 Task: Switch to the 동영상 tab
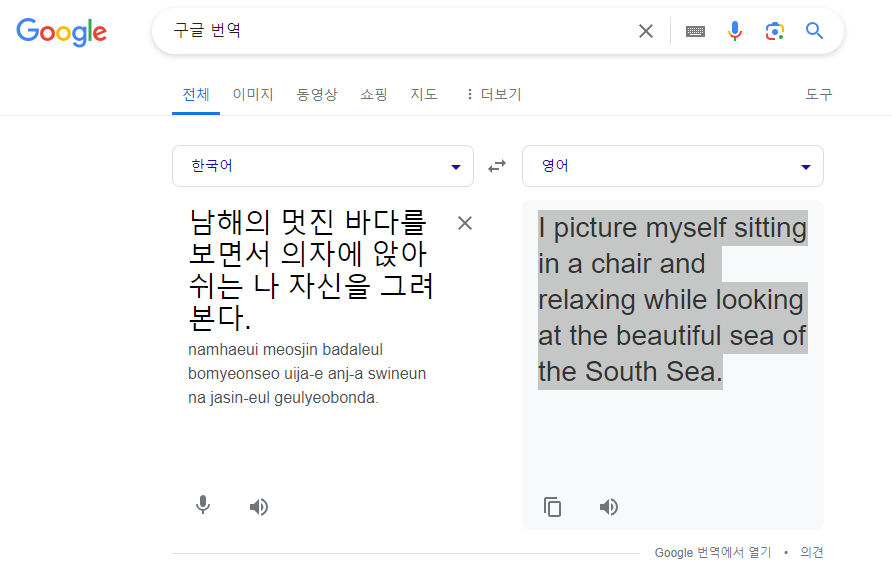coord(317,95)
